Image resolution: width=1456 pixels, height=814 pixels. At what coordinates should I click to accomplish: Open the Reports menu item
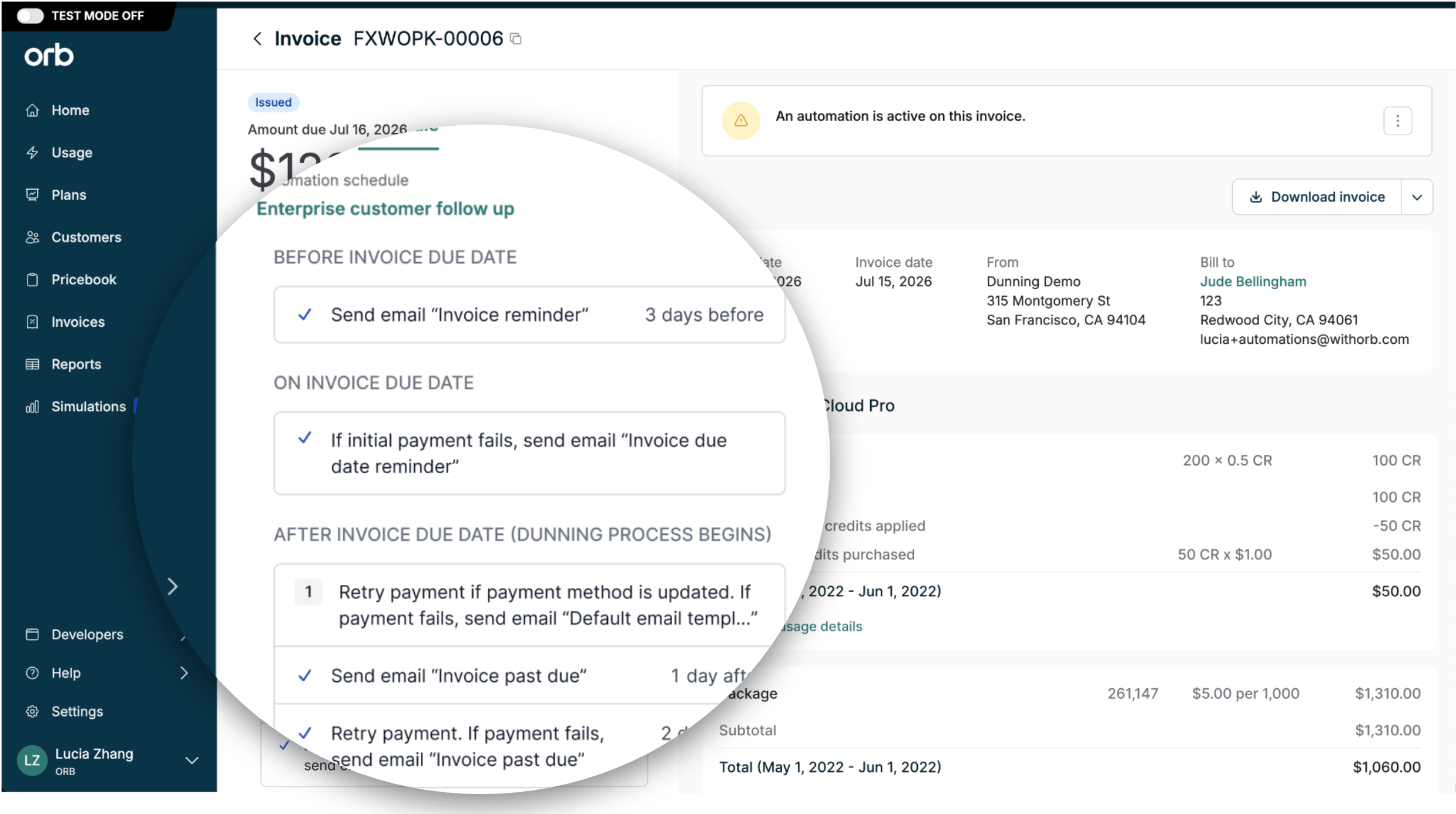coord(76,364)
